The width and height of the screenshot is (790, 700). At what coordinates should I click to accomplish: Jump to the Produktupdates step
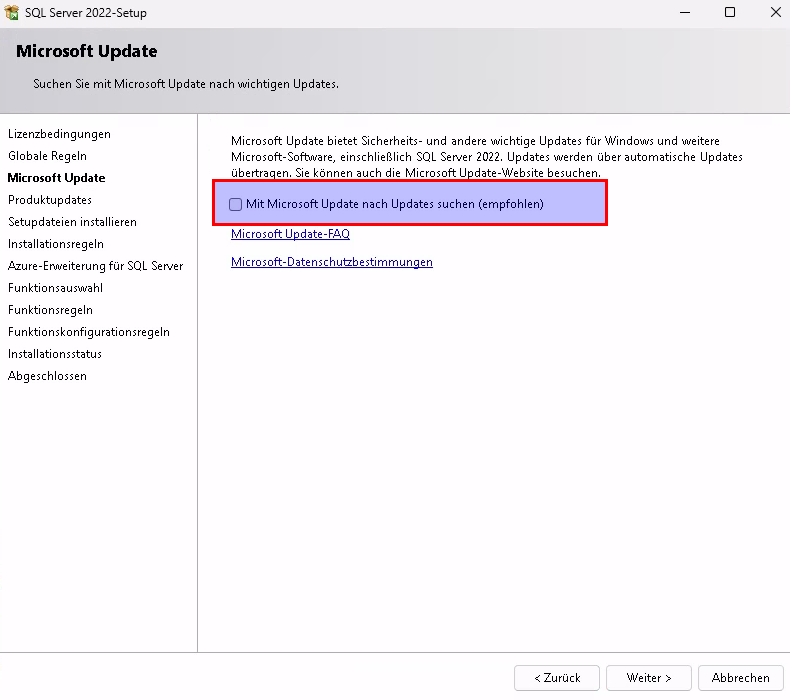[50, 200]
